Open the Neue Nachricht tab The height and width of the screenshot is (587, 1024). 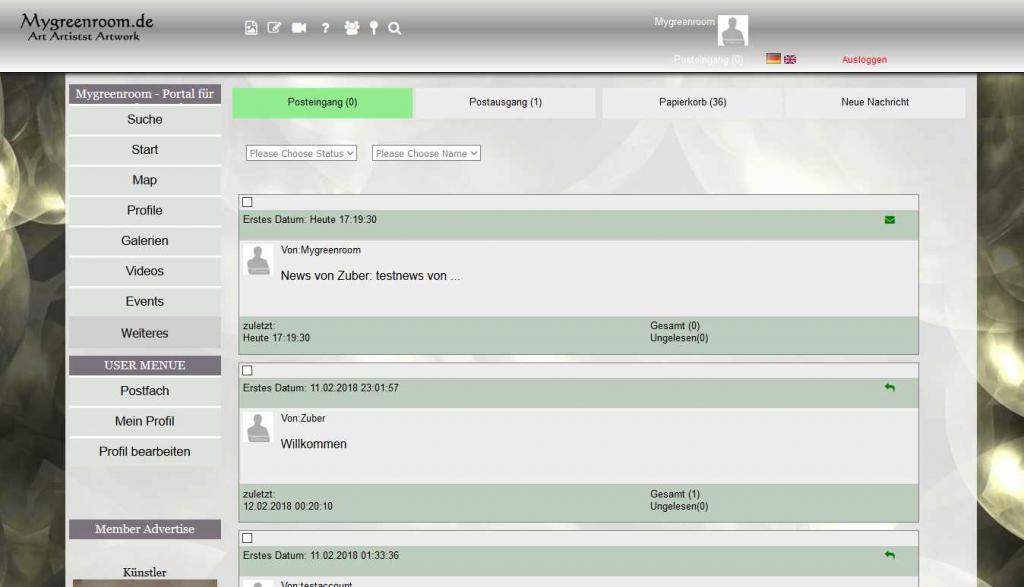(875, 103)
